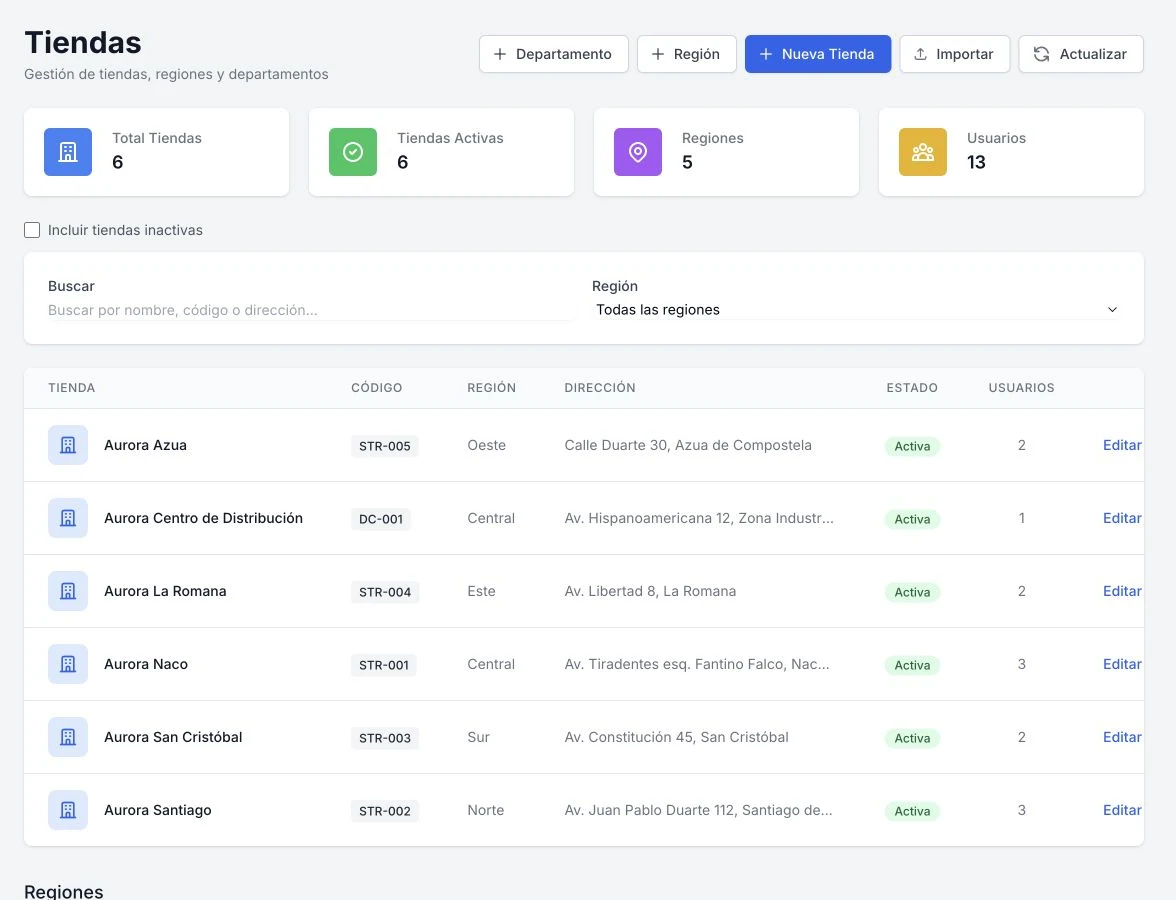The image size is (1176, 900).
Task: Click the yellow people icon for Usuarios
Action: click(922, 152)
